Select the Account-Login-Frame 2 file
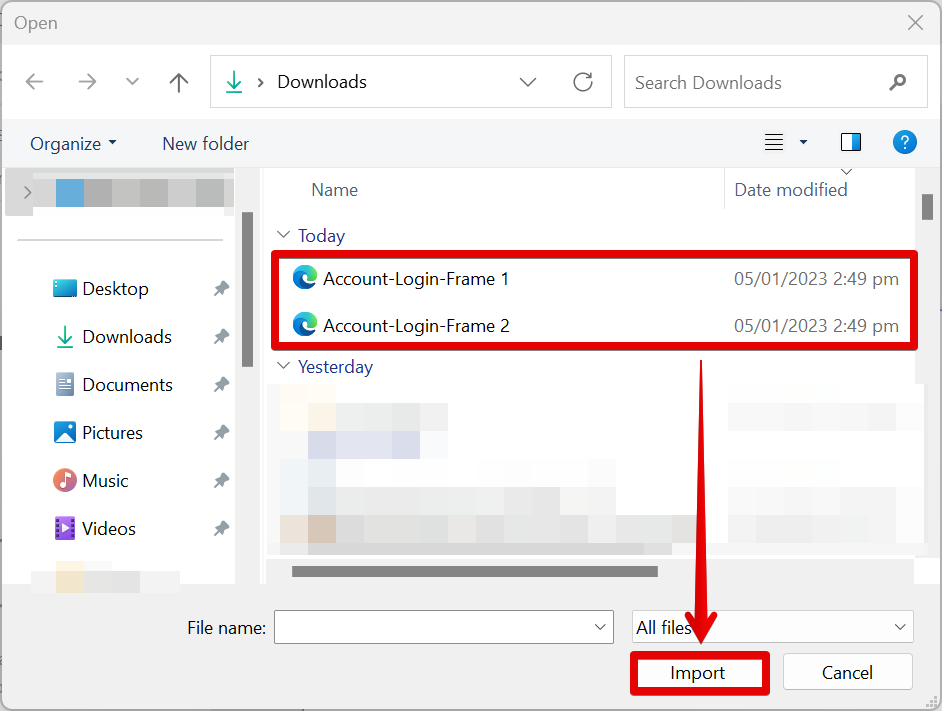This screenshot has height=711, width=942. point(415,326)
